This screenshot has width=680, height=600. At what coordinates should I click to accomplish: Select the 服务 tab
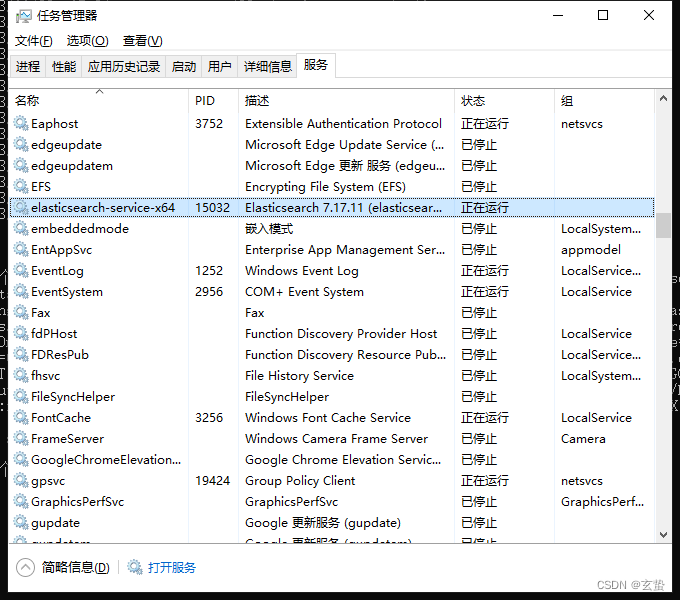(x=316, y=65)
